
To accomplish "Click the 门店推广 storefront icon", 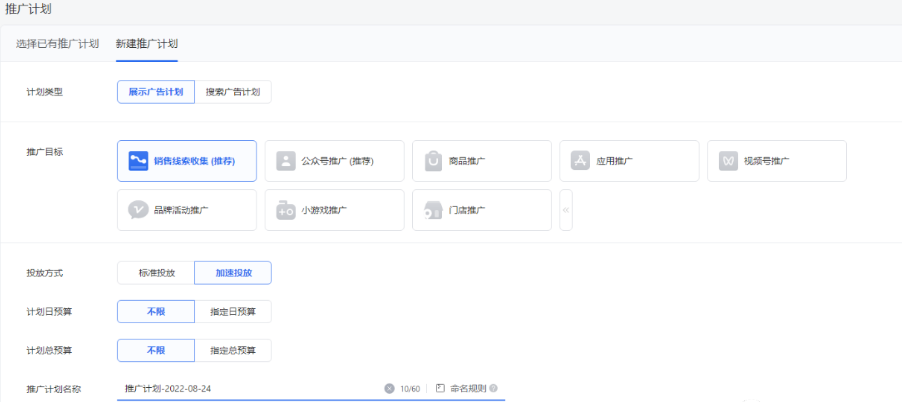I will click(x=433, y=210).
